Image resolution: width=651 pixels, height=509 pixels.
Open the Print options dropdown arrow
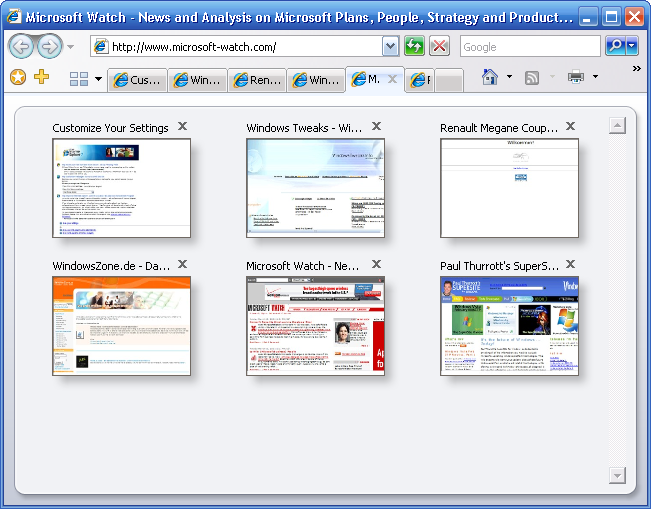[x=595, y=77]
